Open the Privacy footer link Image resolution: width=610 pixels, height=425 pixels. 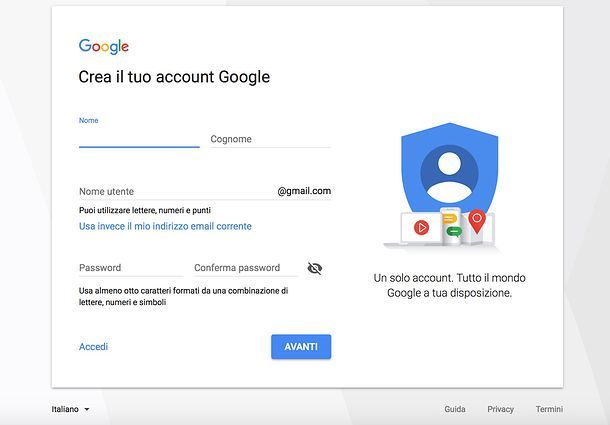coord(500,409)
